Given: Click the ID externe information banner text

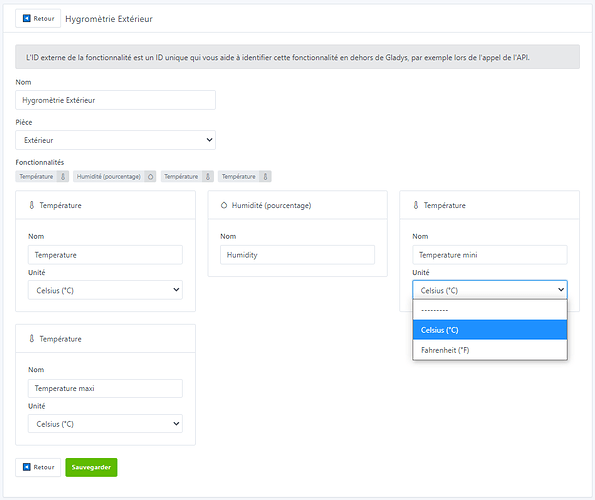Looking at the screenshot, I should 278,57.
